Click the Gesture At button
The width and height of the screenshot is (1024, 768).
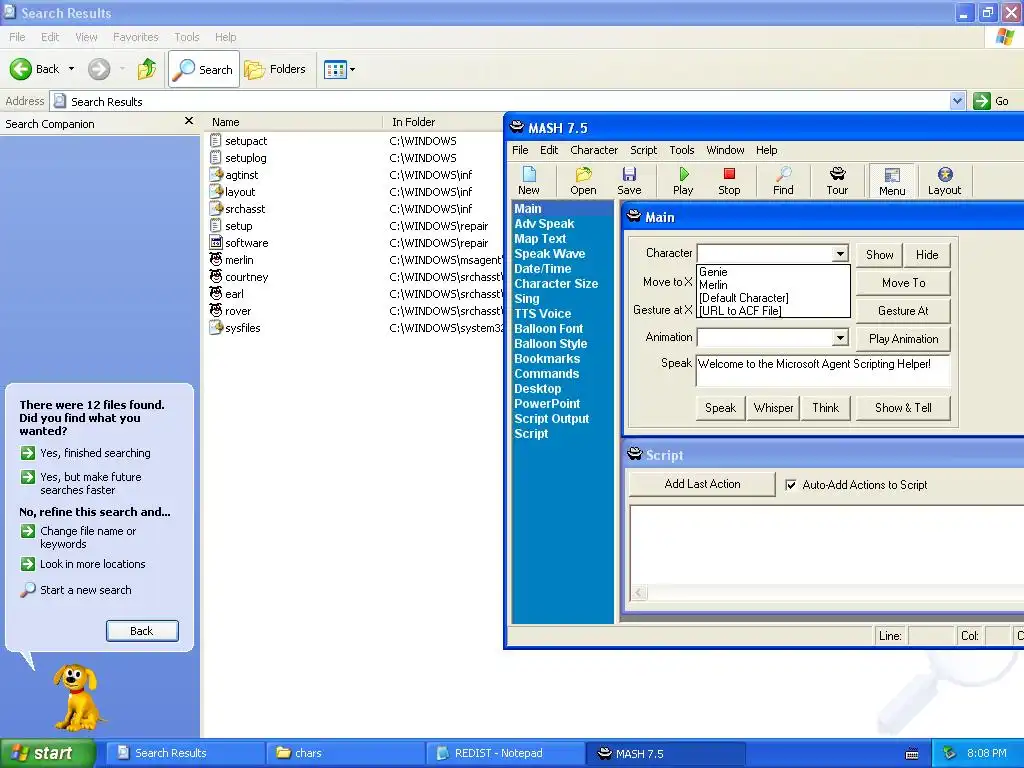903,311
